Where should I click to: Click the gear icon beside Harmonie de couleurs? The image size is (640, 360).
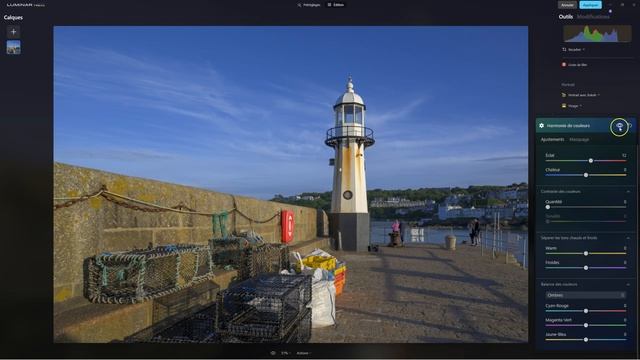542,126
